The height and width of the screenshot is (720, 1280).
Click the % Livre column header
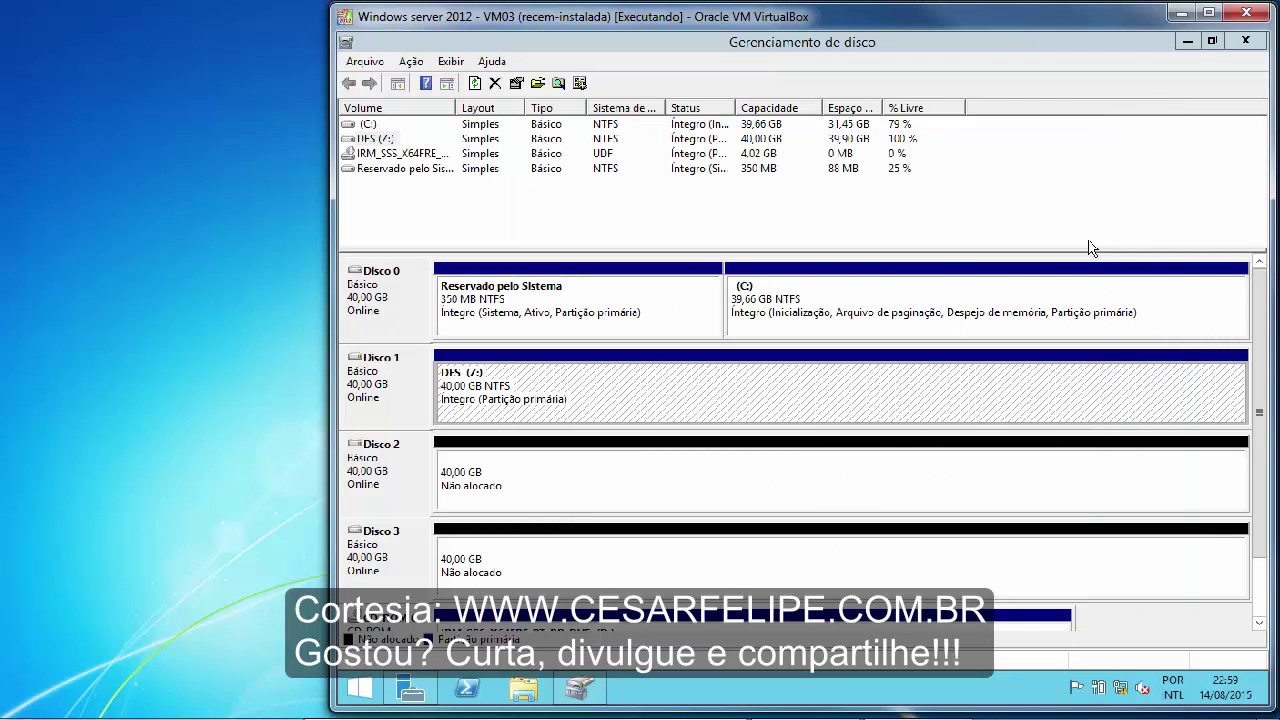pos(923,108)
